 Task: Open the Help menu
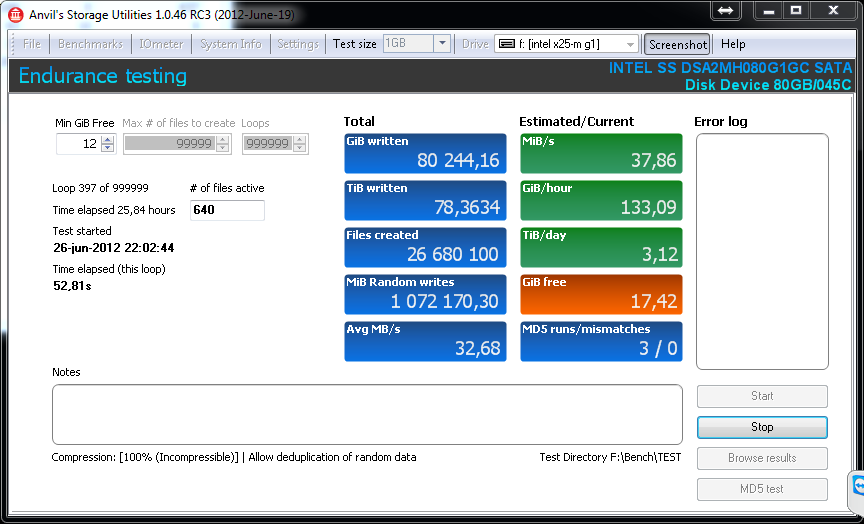tap(733, 44)
